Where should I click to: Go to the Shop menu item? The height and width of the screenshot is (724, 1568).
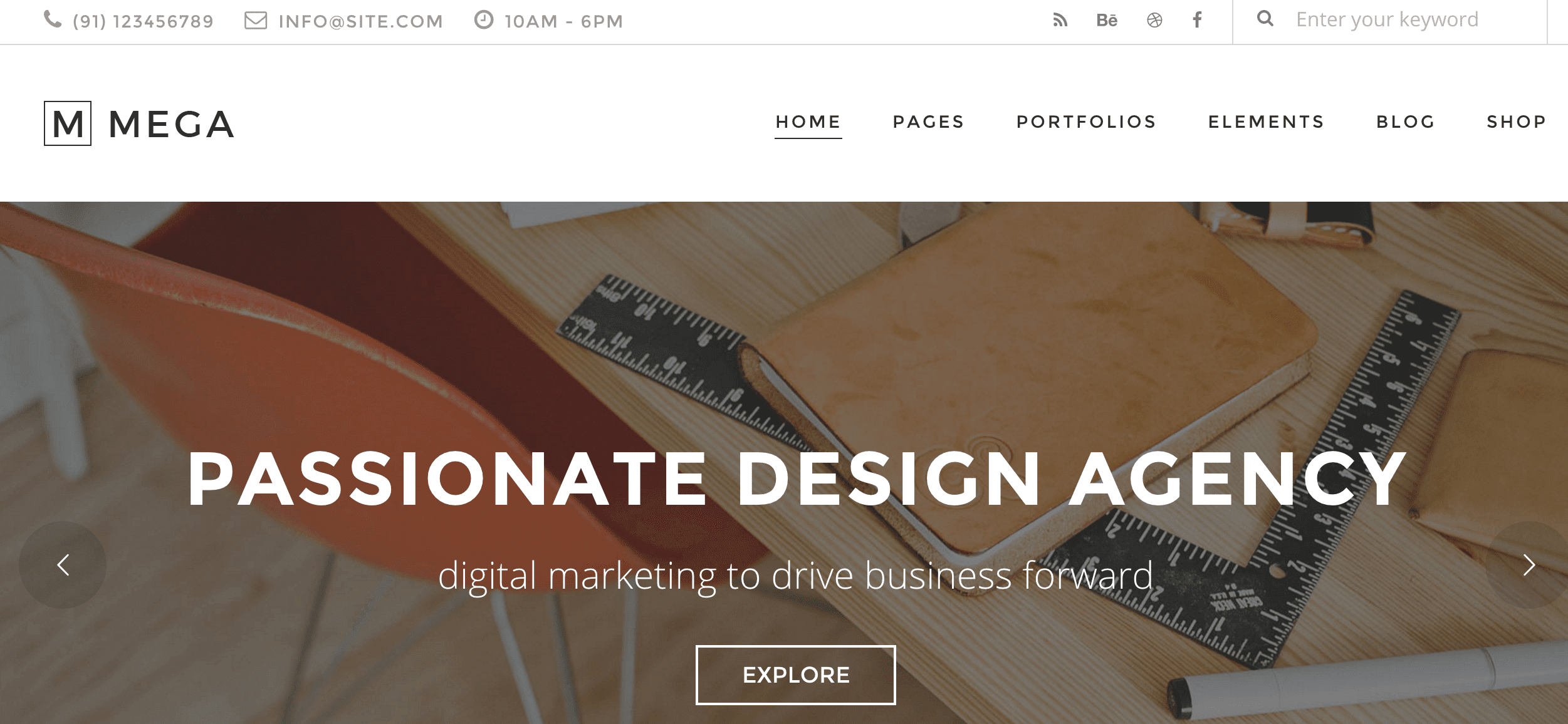pos(1517,122)
